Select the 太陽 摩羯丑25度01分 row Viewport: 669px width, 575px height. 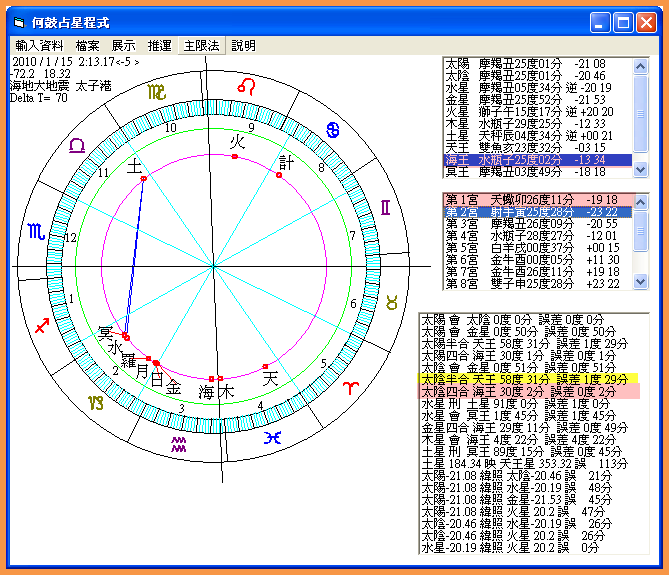pos(537,64)
